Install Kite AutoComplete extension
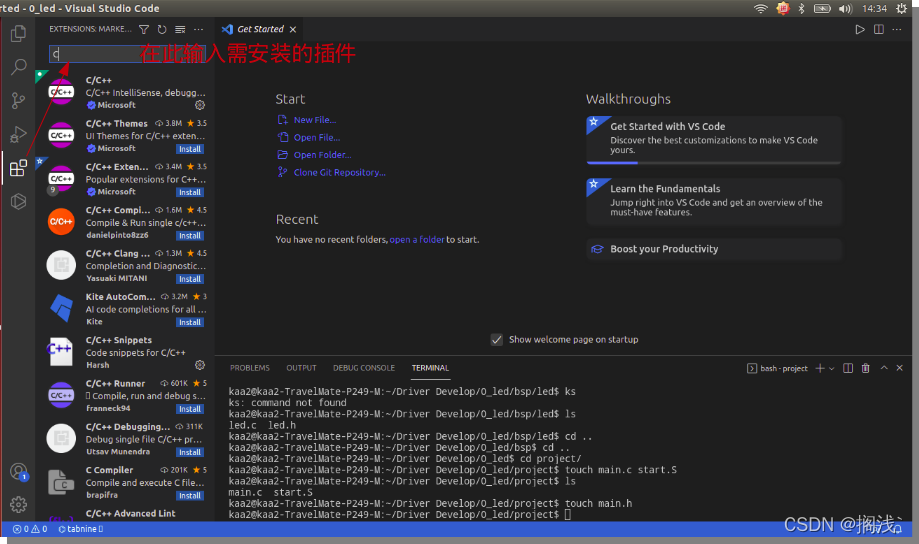 (x=190, y=322)
